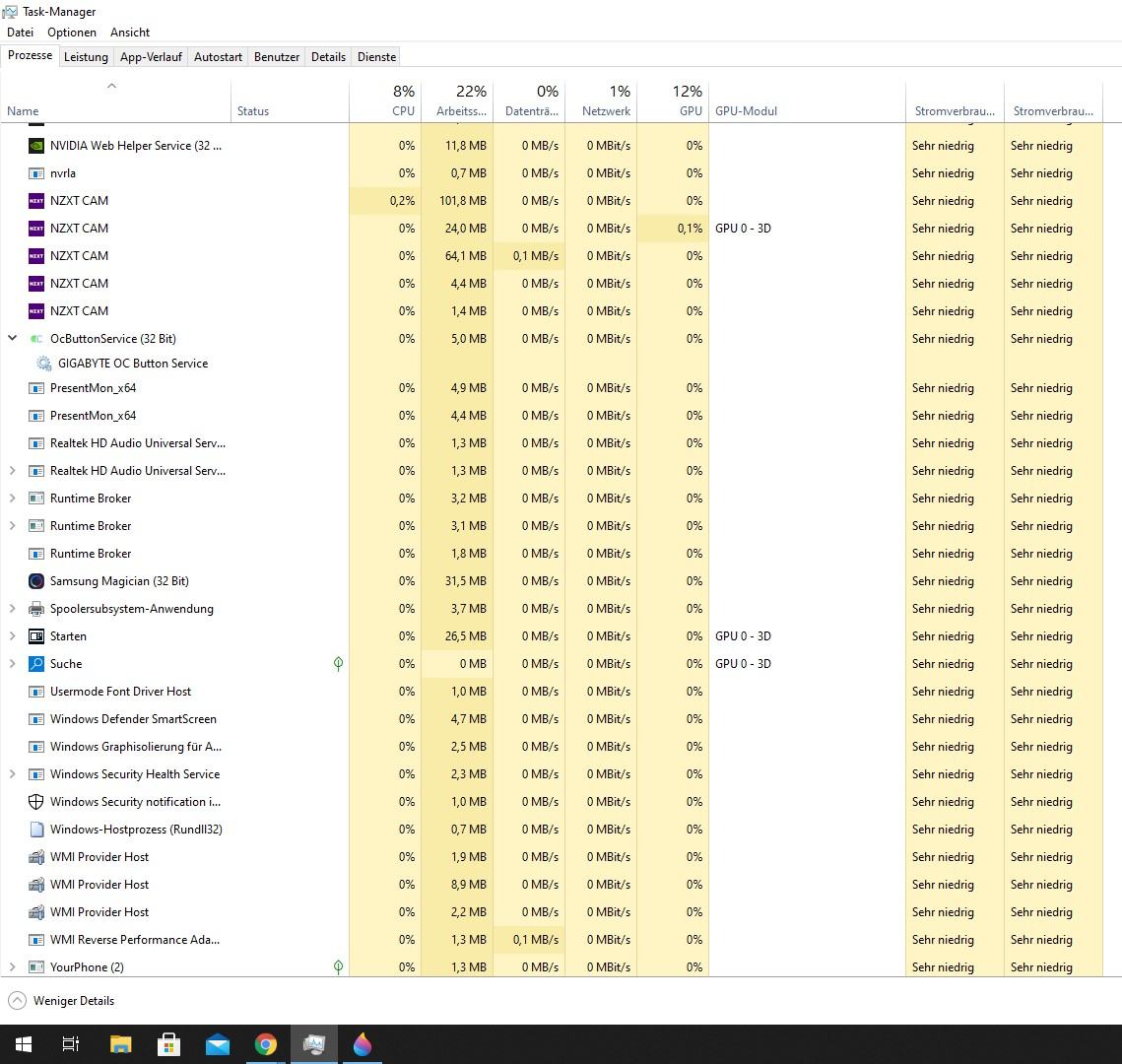Click the OcButtonService process icon
Viewport: 1122px width, 1064px height.
pos(35,339)
